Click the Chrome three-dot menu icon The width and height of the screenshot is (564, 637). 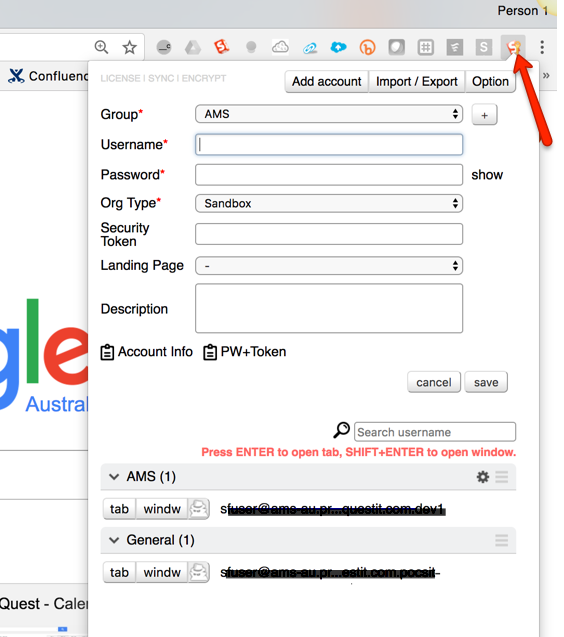click(x=542, y=47)
